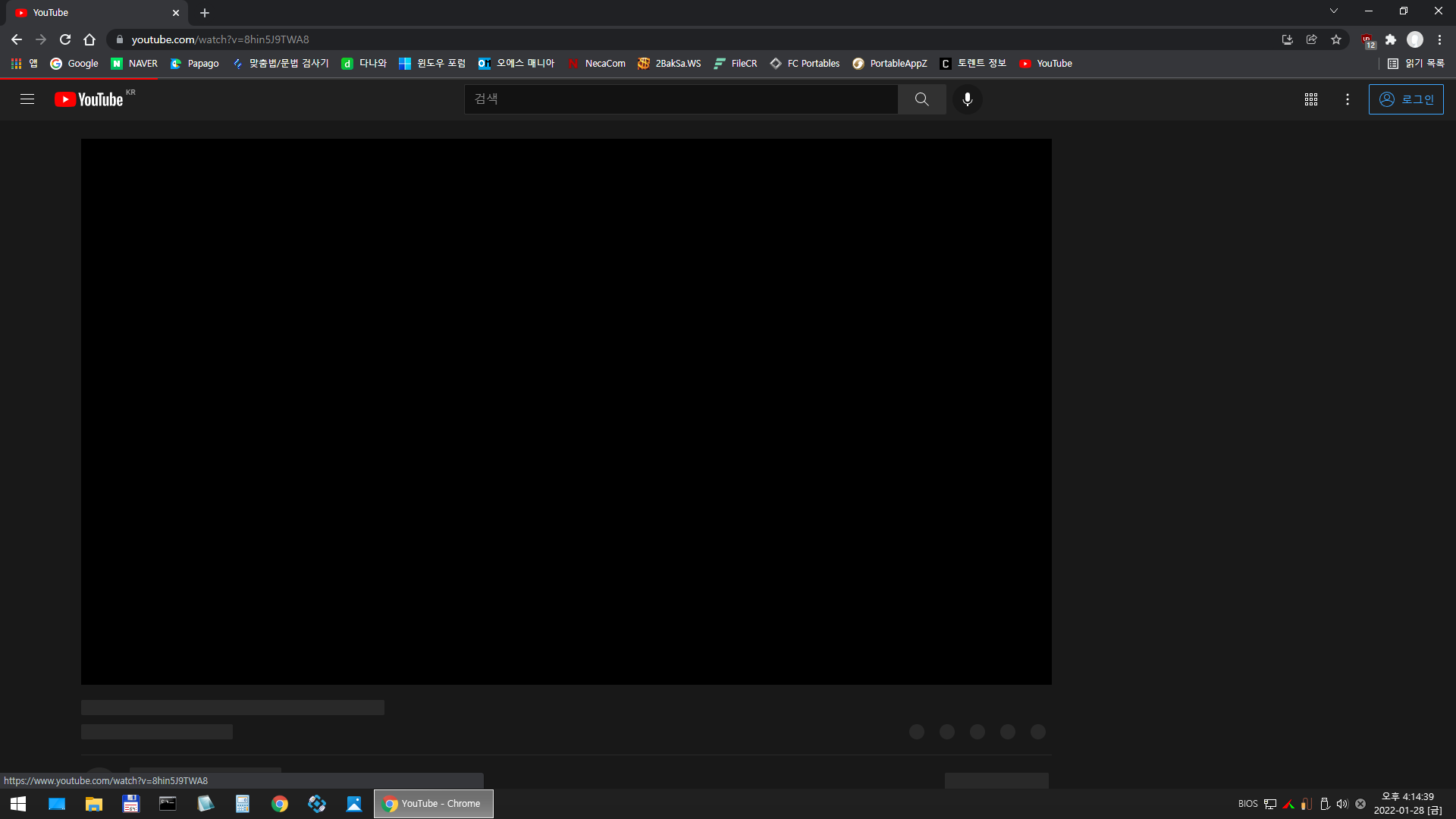Open the 앱 apps bookmark

24,64
